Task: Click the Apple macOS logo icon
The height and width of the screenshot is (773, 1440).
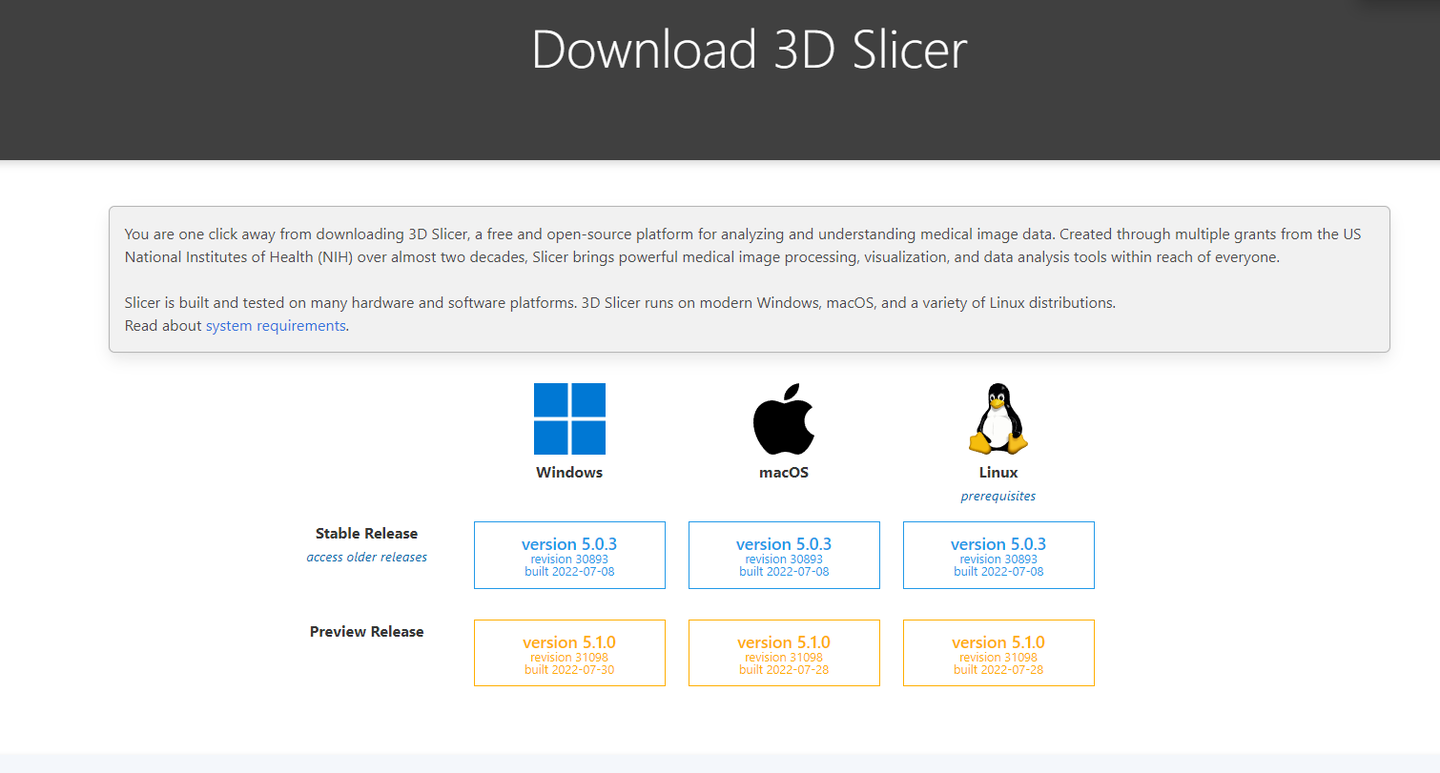Action: tap(783, 419)
